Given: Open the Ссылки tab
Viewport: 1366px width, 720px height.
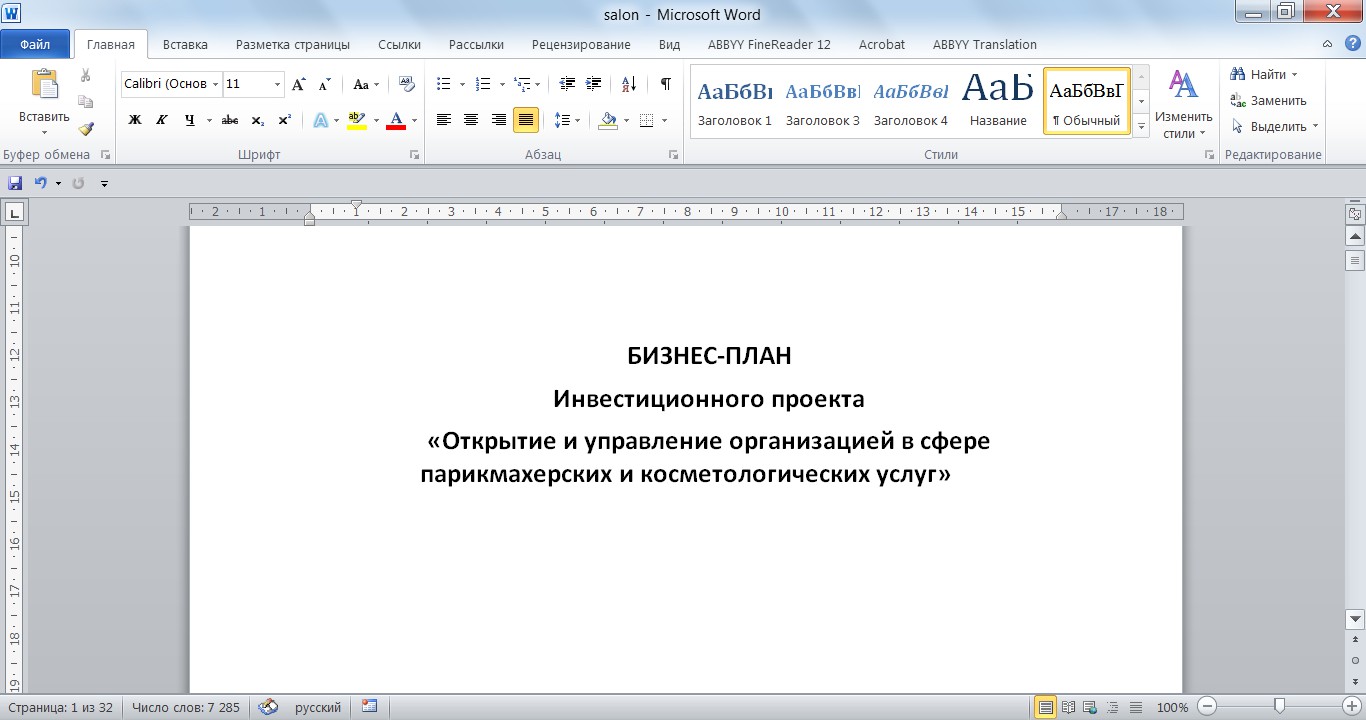Looking at the screenshot, I should click(399, 44).
